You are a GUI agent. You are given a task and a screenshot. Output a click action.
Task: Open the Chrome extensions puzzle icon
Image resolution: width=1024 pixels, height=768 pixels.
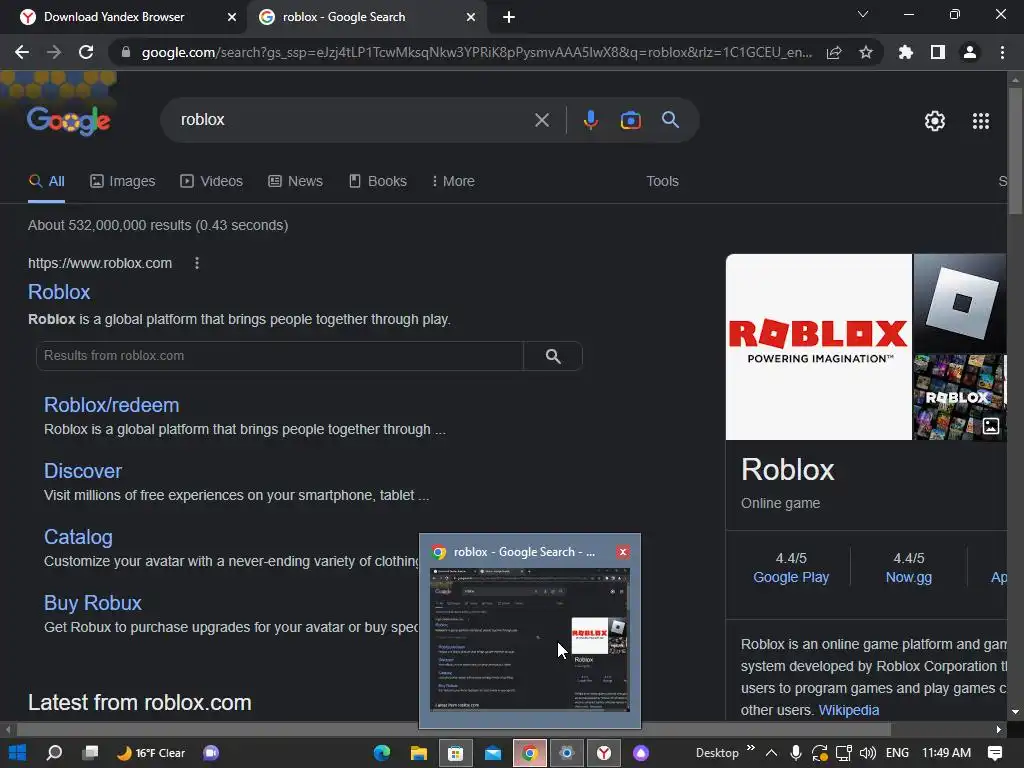pos(906,52)
